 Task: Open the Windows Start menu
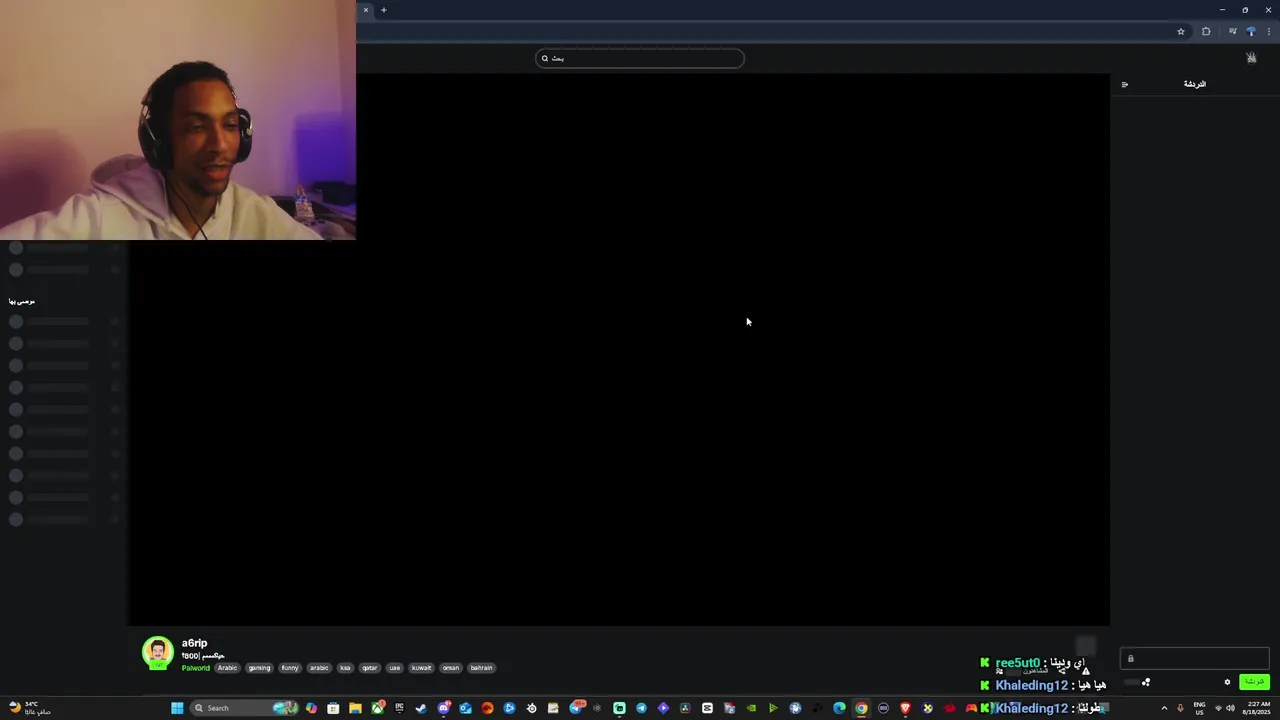pos(177,708)
